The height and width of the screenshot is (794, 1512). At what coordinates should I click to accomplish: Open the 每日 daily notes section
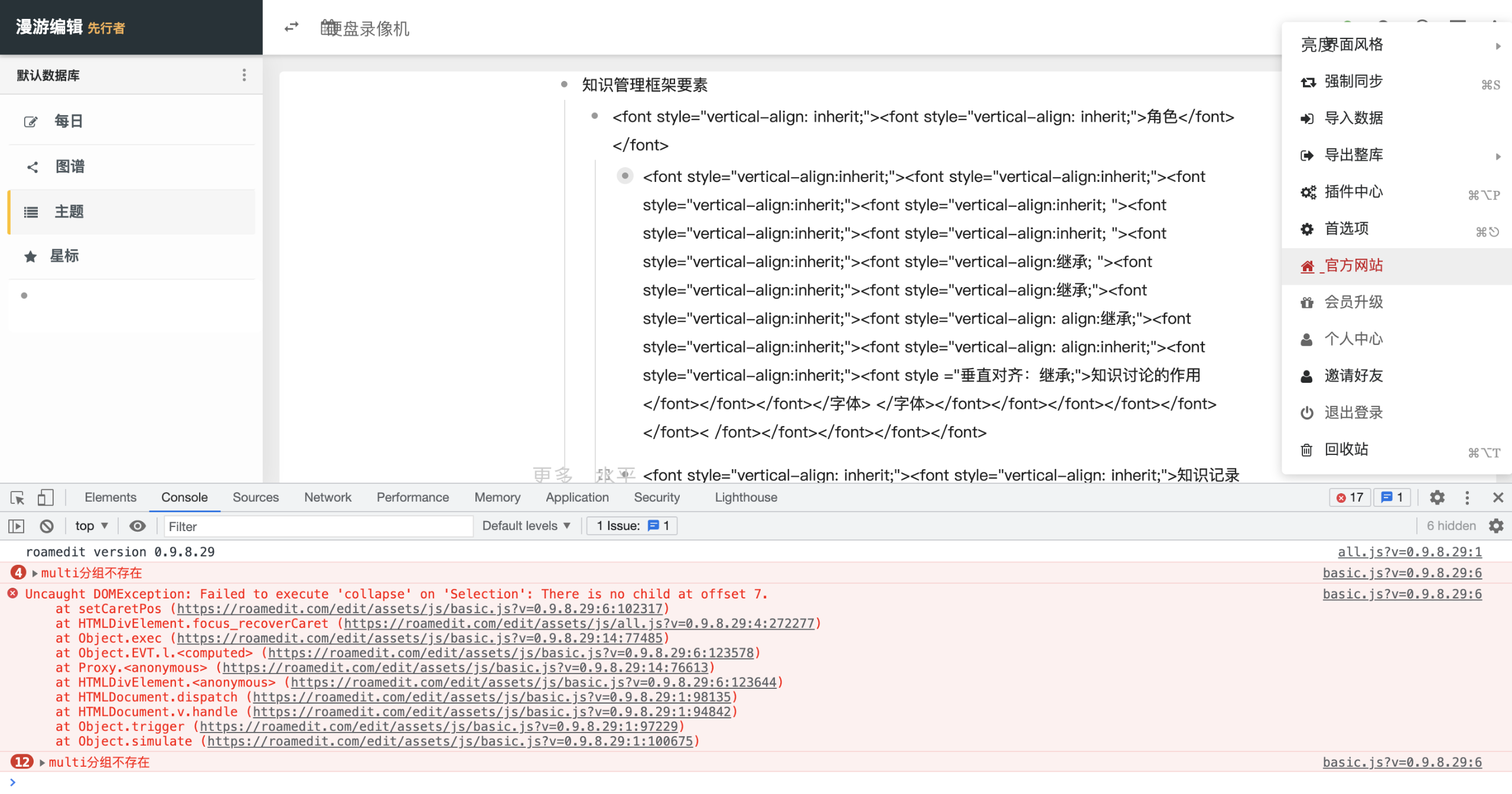coord(69,120)
